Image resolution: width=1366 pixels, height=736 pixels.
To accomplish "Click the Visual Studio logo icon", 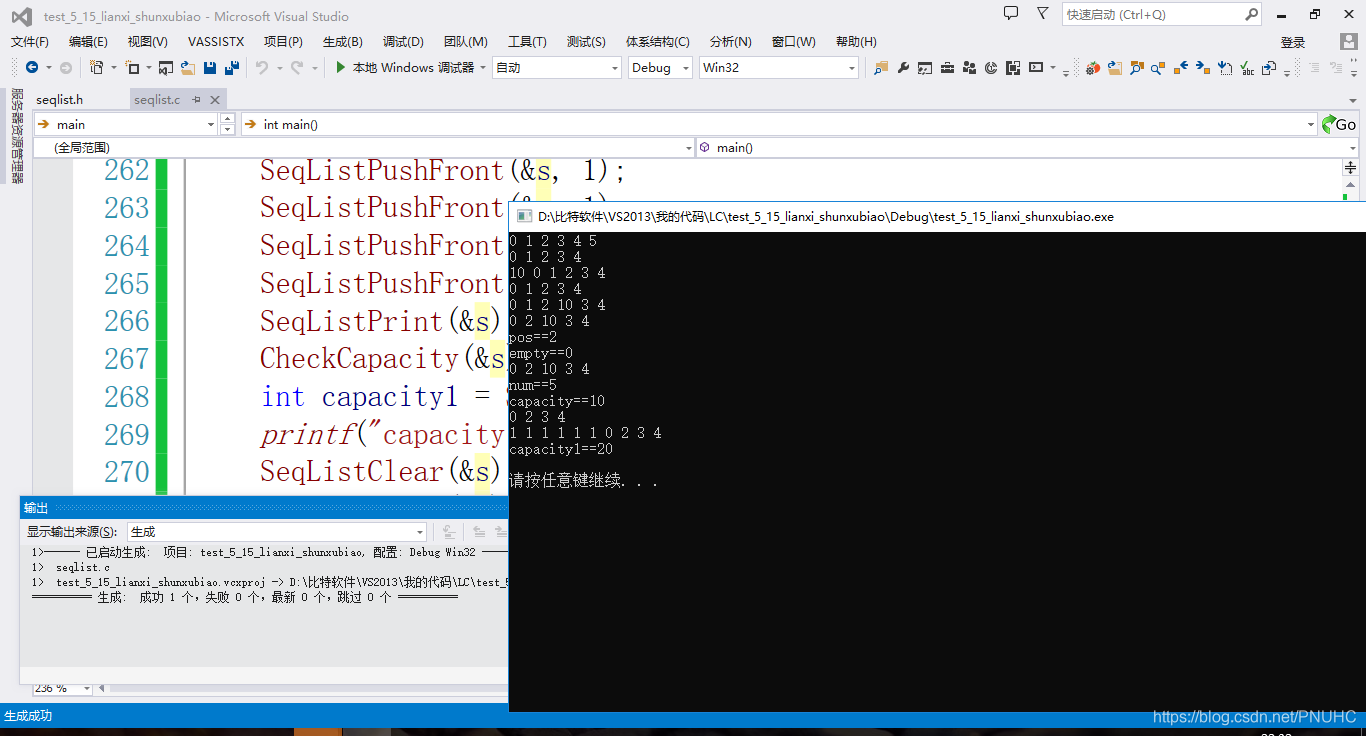I will [x=21, y=16].
